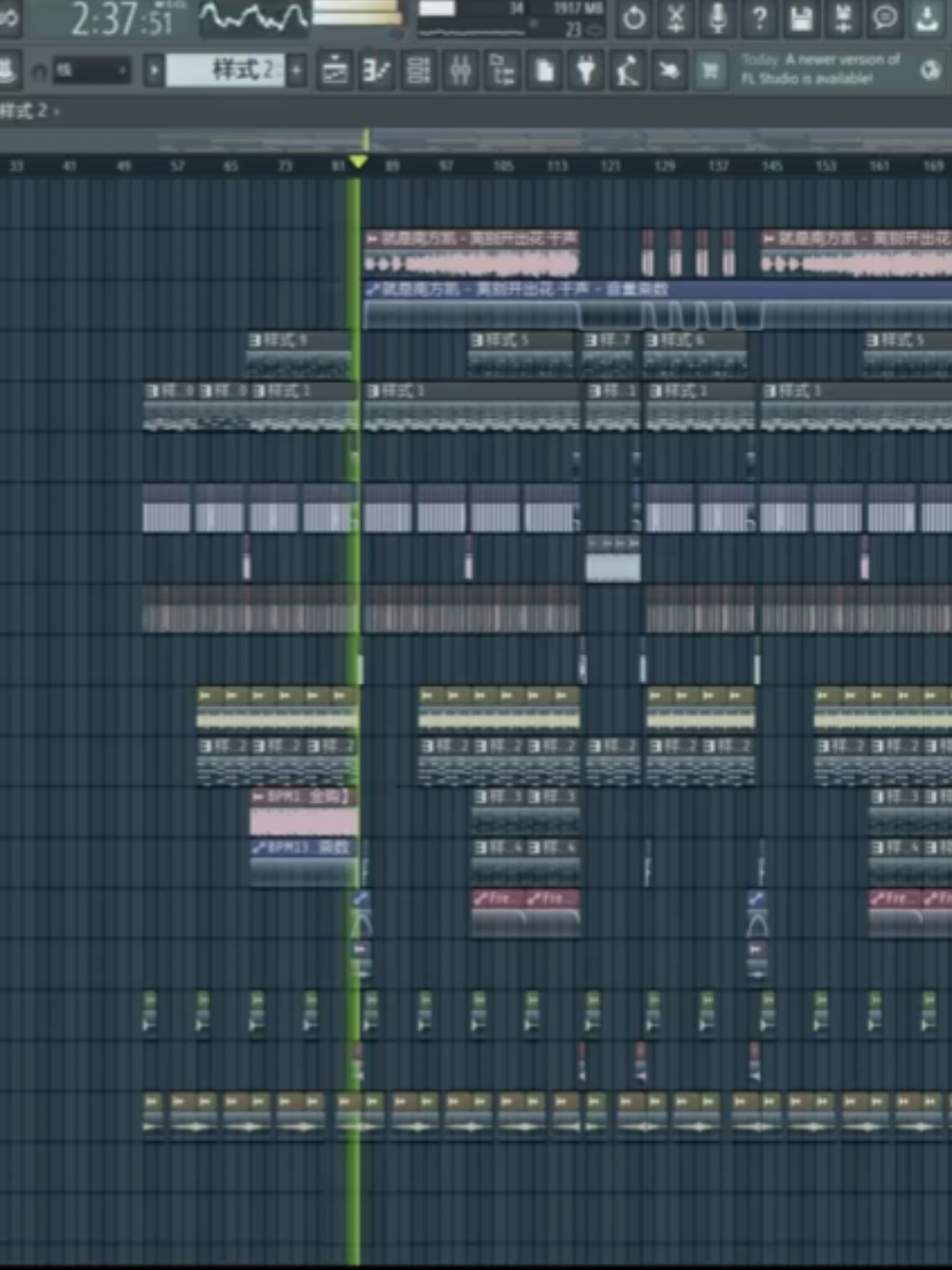Open help with the question mark icon
Viewport: 952px width, 1270px height.
tap(760, 18)
